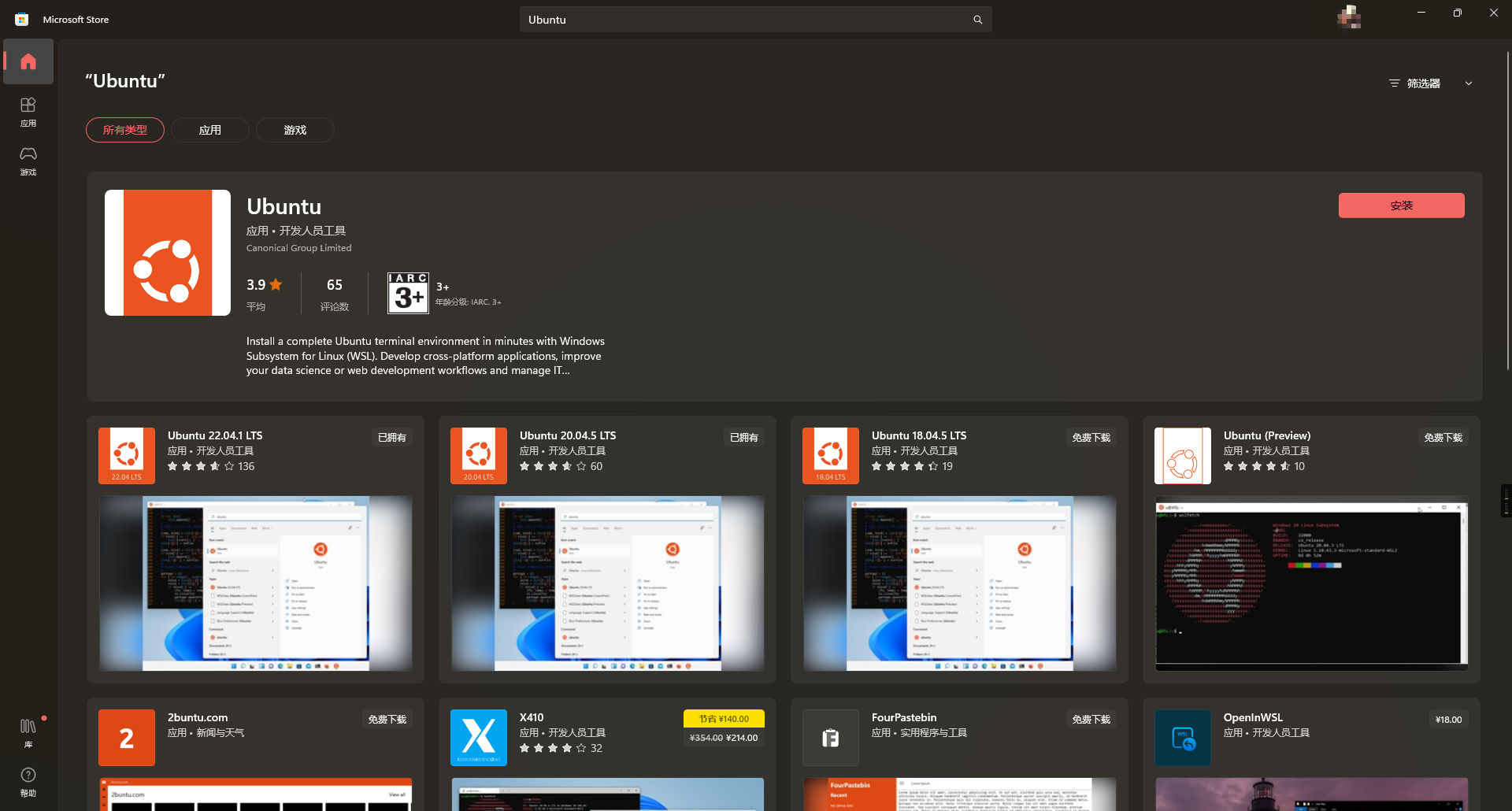Click the search magnifier icon

coord(977,20)
